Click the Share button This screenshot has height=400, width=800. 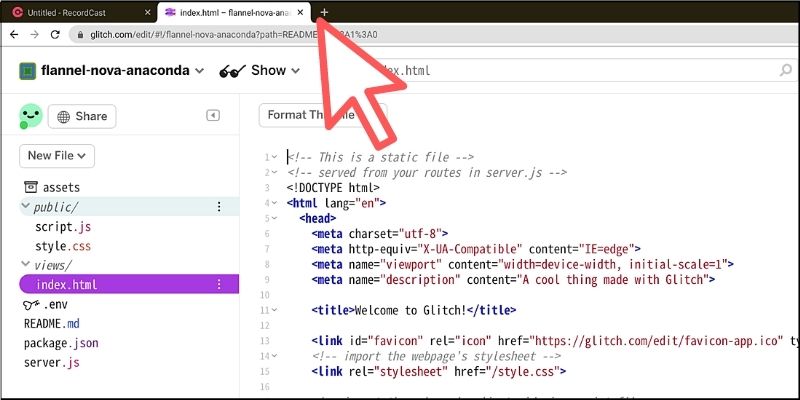(82, 116)
